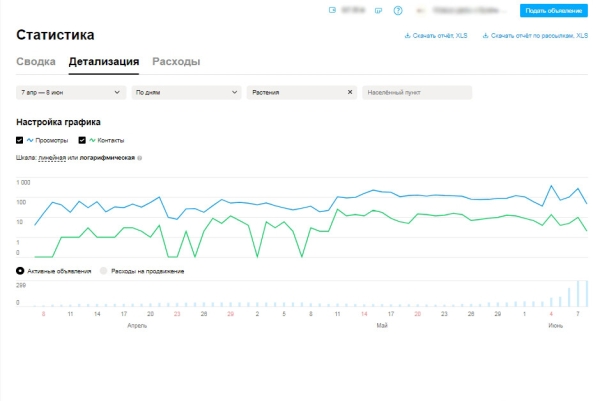Select 'Активные объявления' radio button
This screenshot has height=401, width=600.
20,271
